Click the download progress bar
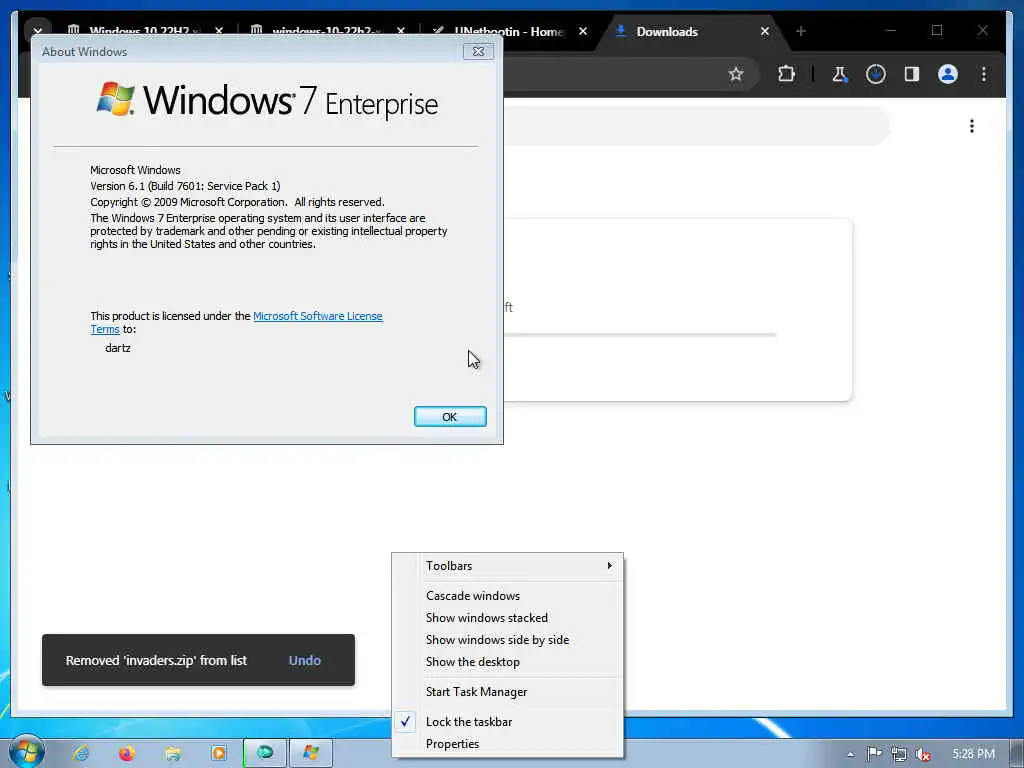The image size is (1024, 768). pyautogui.click(x=640, y=334)
